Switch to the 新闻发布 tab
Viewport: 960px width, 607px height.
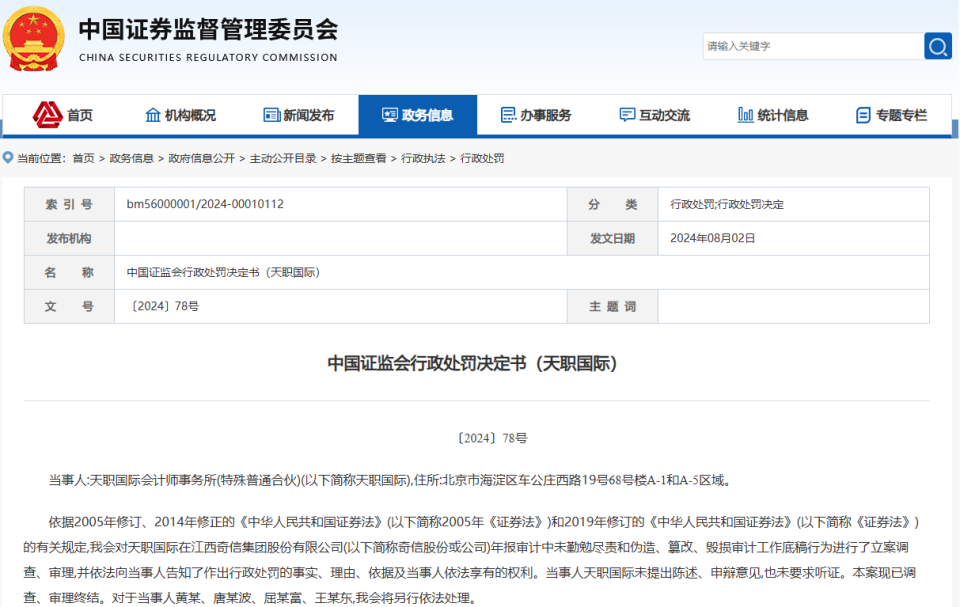299,113
